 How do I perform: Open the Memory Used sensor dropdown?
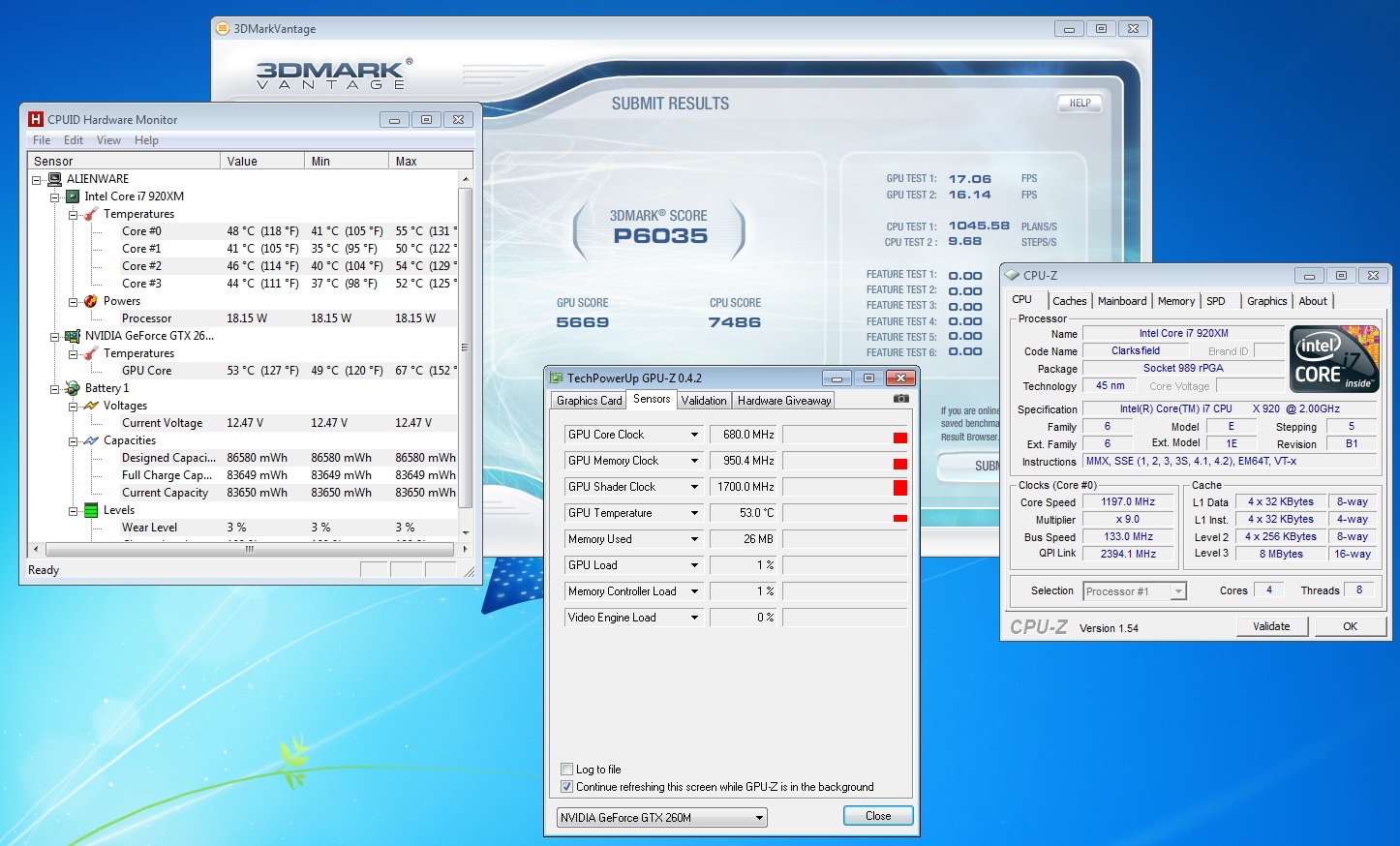[694, 539]
